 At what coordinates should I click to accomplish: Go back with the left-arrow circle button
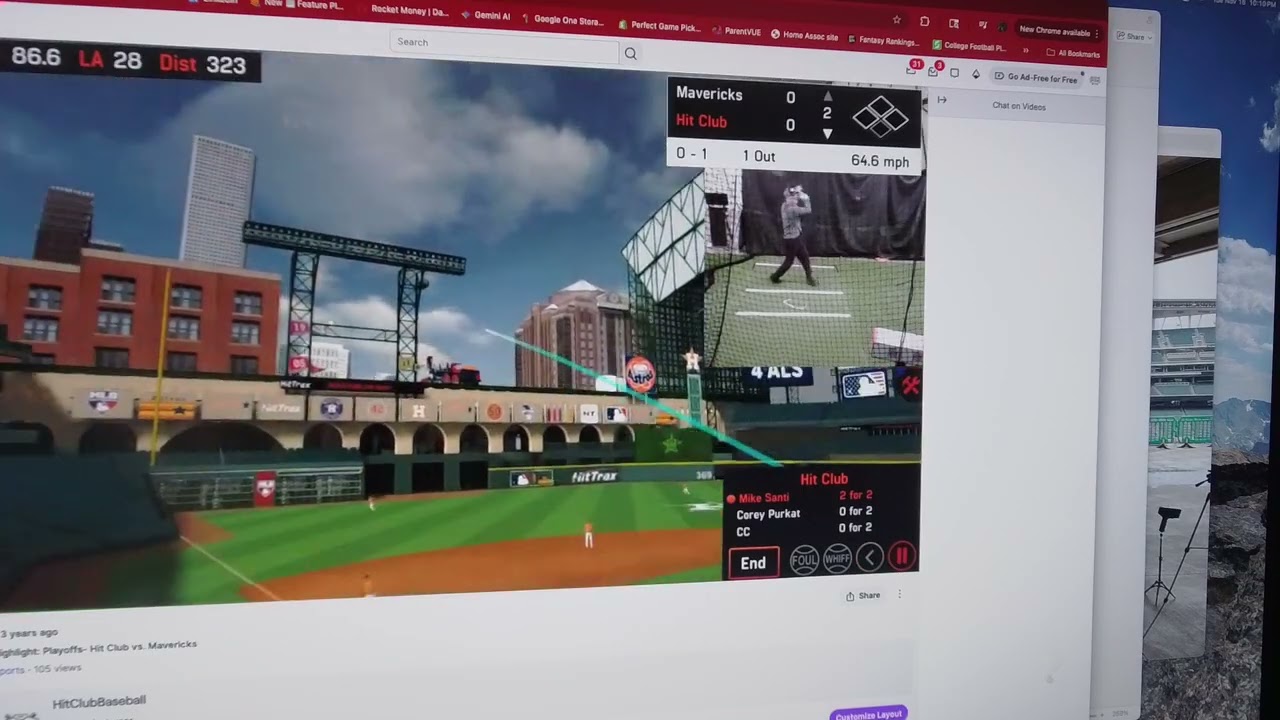pyautogui.click(x=870, y=558)
